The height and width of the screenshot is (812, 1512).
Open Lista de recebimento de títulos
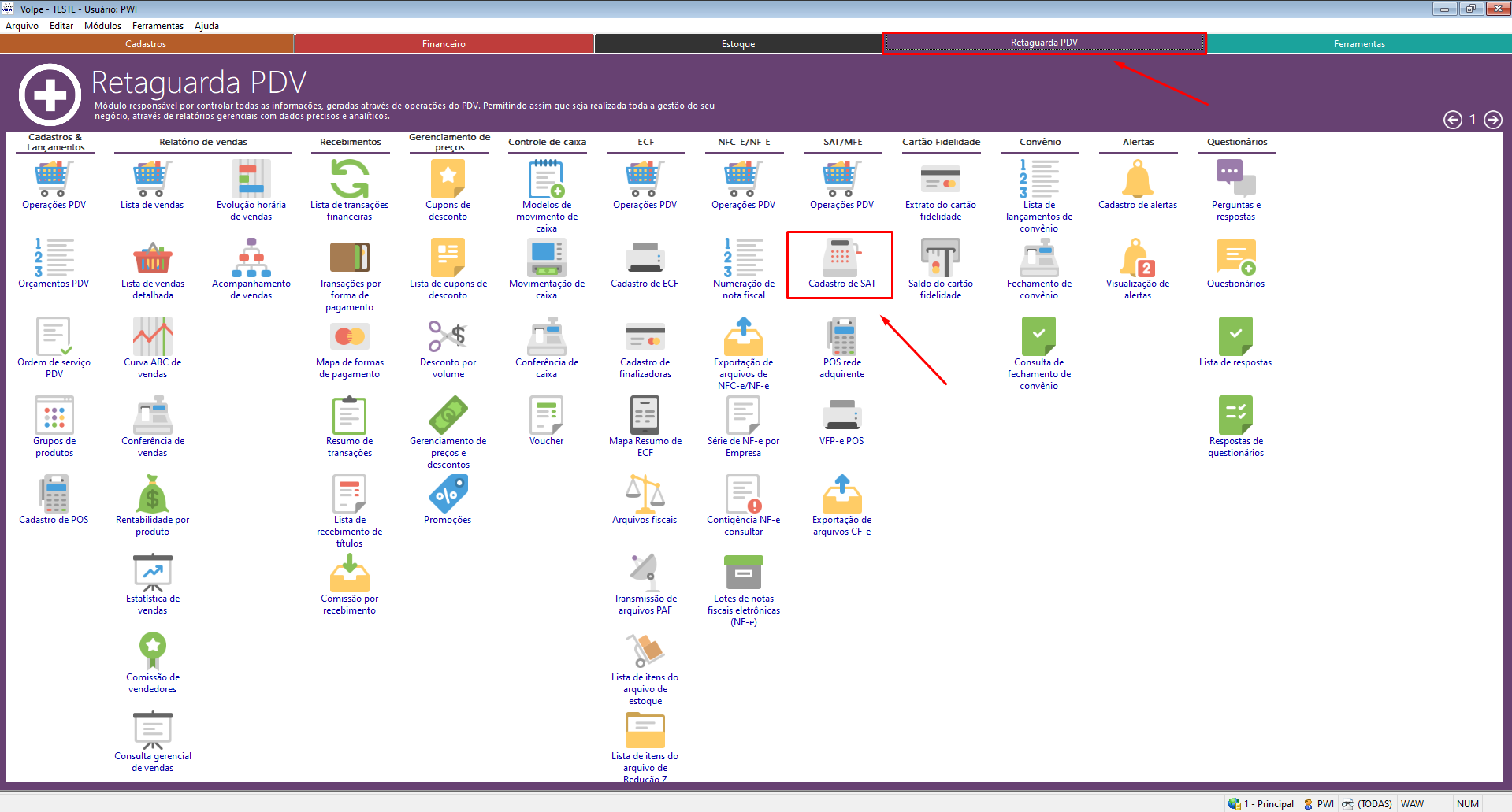coord(350,511)
